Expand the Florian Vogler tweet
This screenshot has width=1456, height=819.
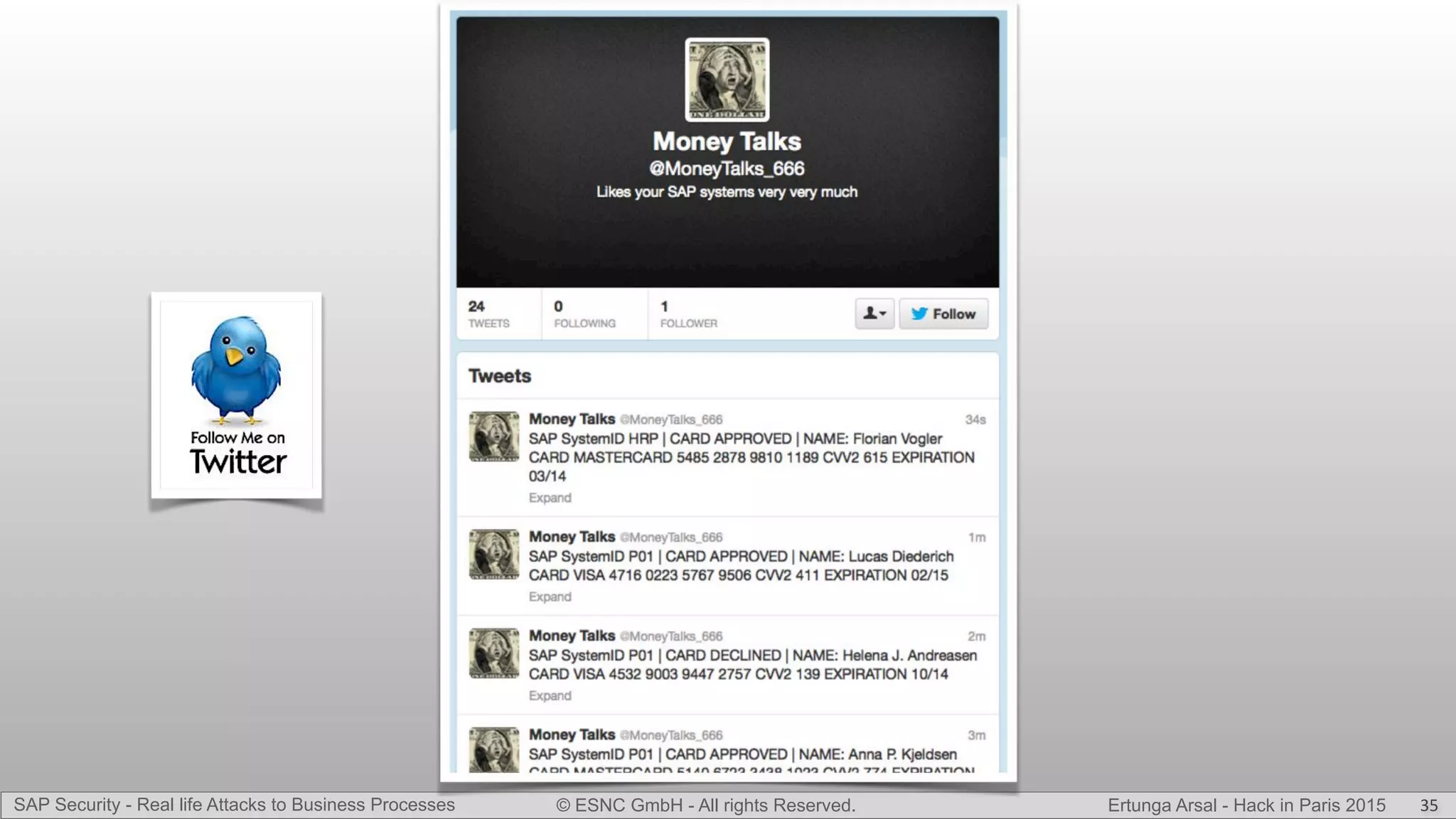pos(550,498)
